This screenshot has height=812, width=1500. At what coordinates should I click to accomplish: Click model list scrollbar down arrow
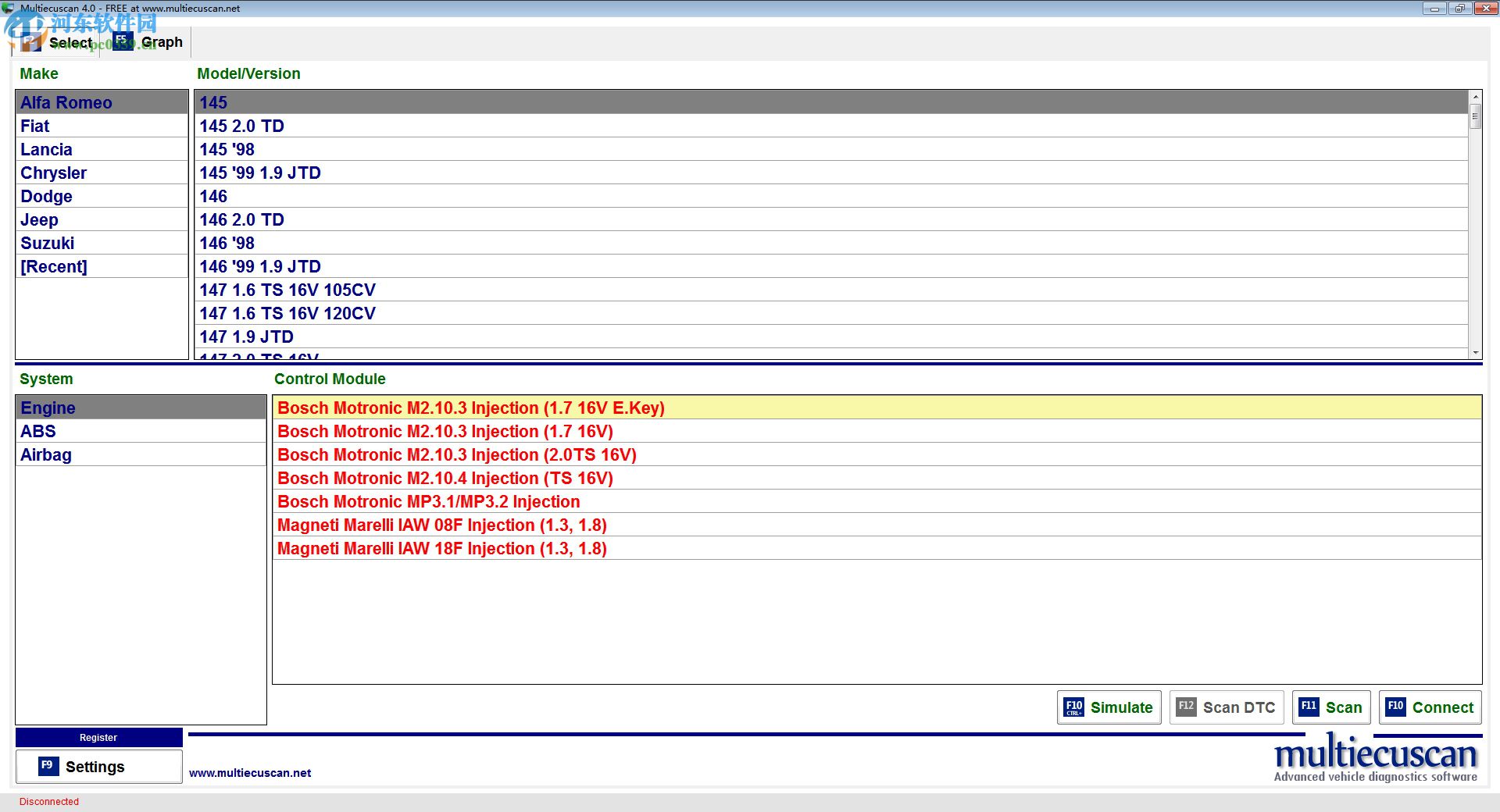point(1475,353)
